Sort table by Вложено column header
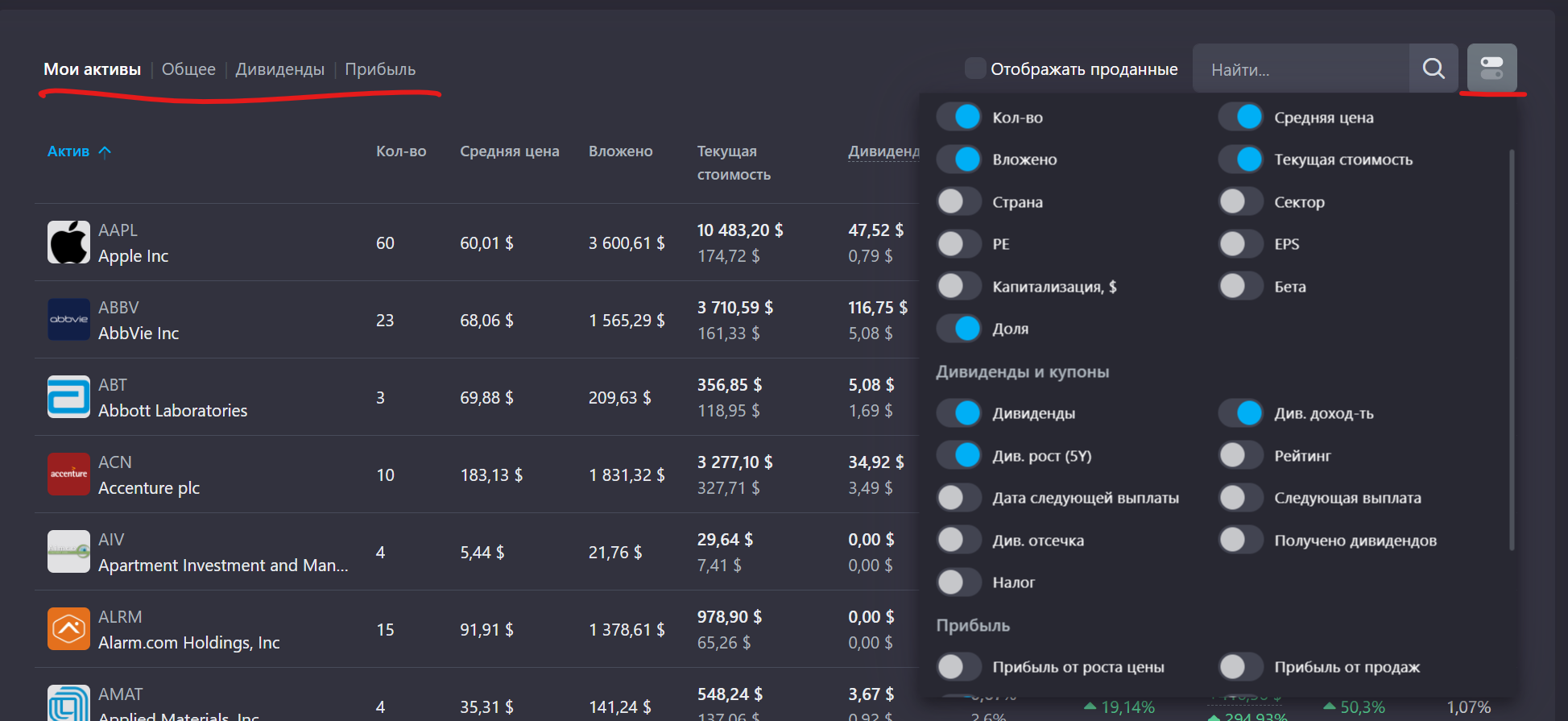This screenshot has width=1568, height=721. (x=620, y=151)
